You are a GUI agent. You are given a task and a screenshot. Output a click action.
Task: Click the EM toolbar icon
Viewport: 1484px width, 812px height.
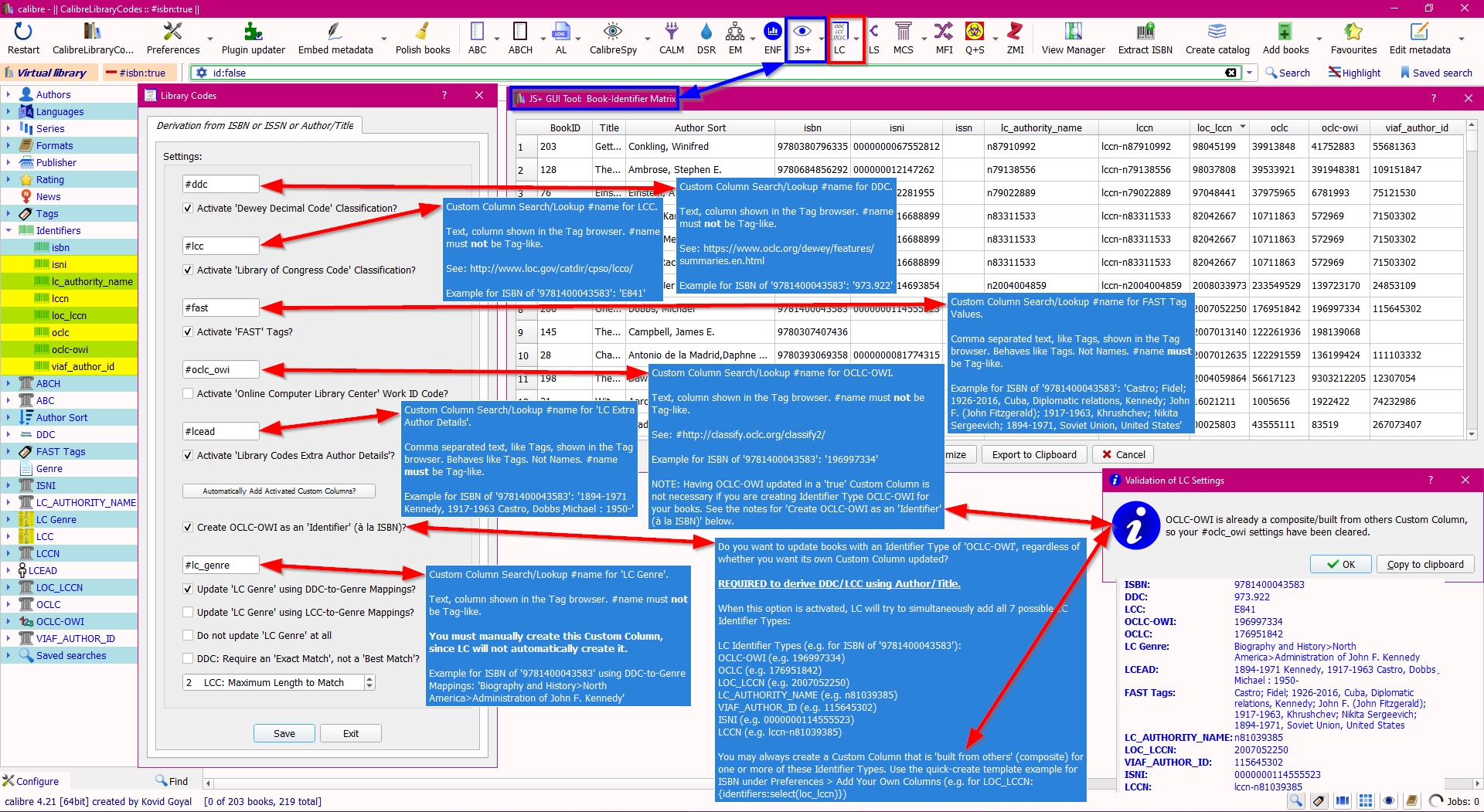[x=735, y=32]
